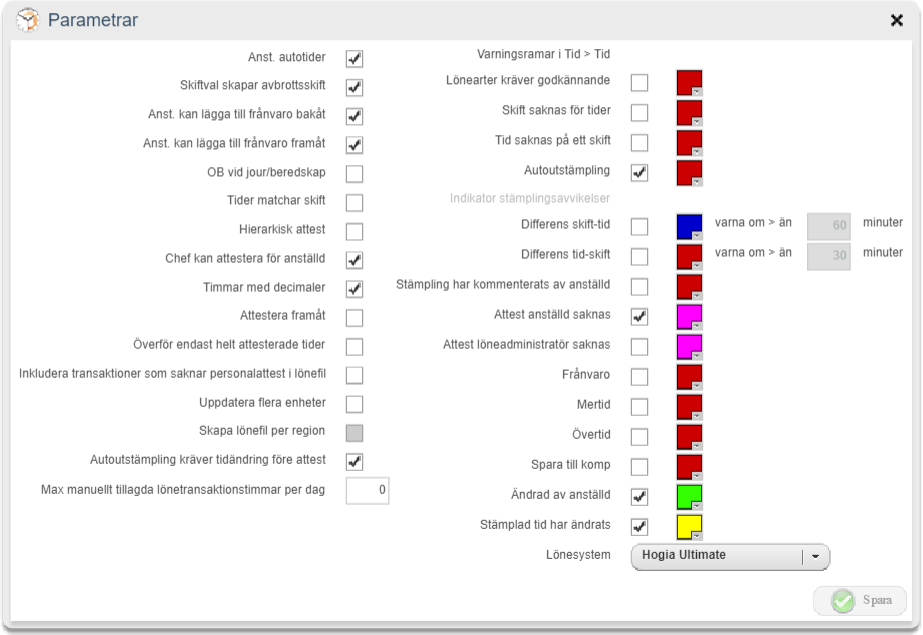This screenshot has height=635, width=923.
Task: Open green swatch for Ändrad av anställd
Action: click(689, 497)
